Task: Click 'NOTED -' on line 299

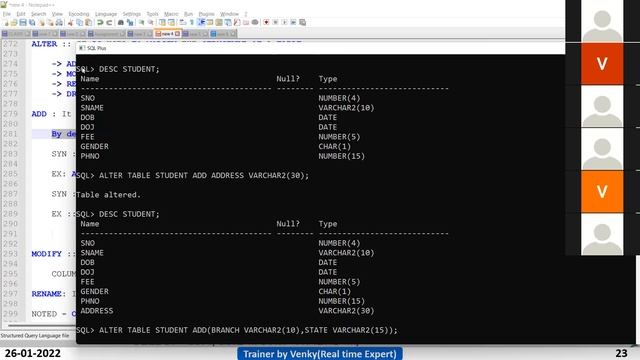Action: click(49, 314)
